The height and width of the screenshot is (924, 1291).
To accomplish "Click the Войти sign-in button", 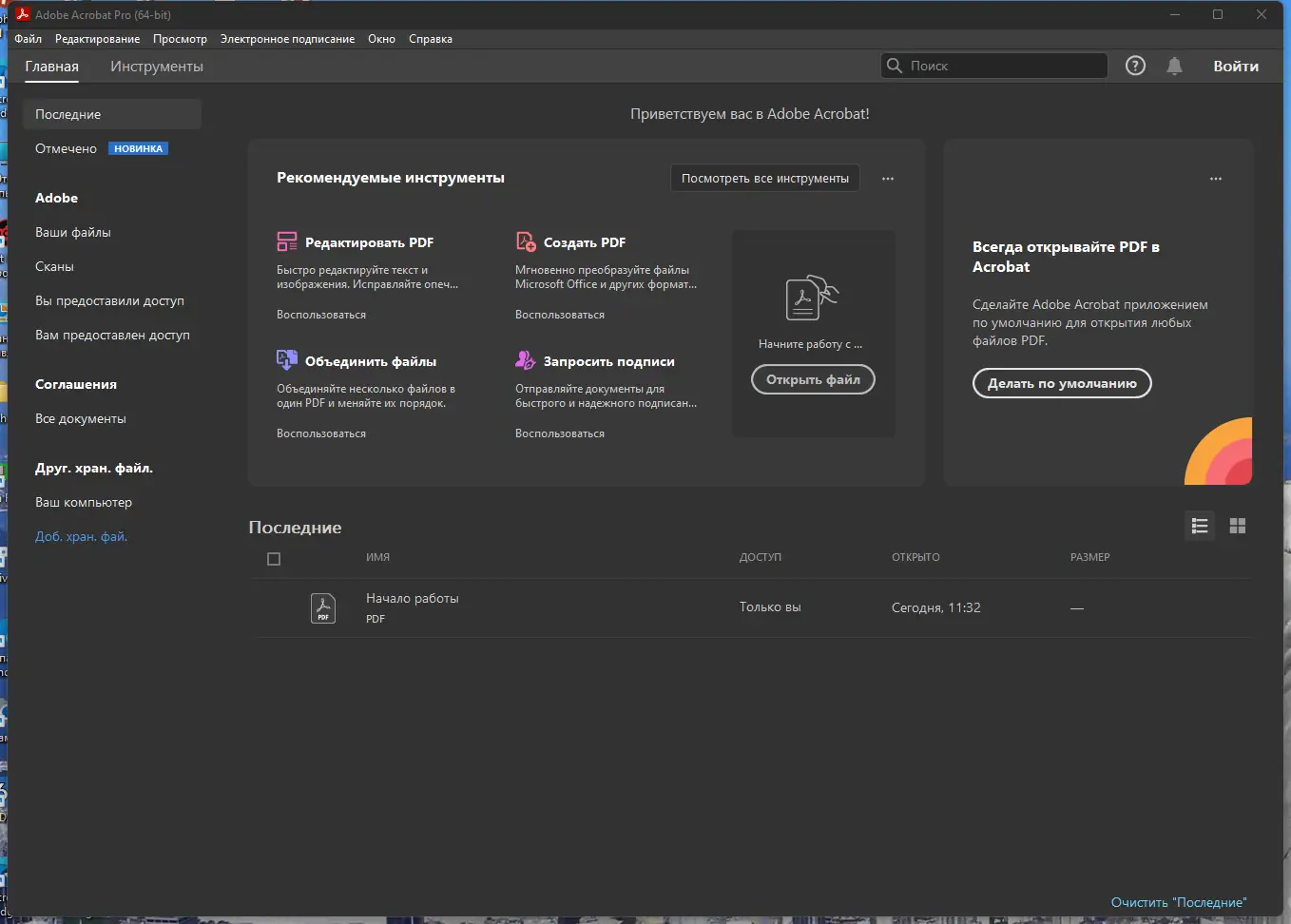I will point(1236,67).
